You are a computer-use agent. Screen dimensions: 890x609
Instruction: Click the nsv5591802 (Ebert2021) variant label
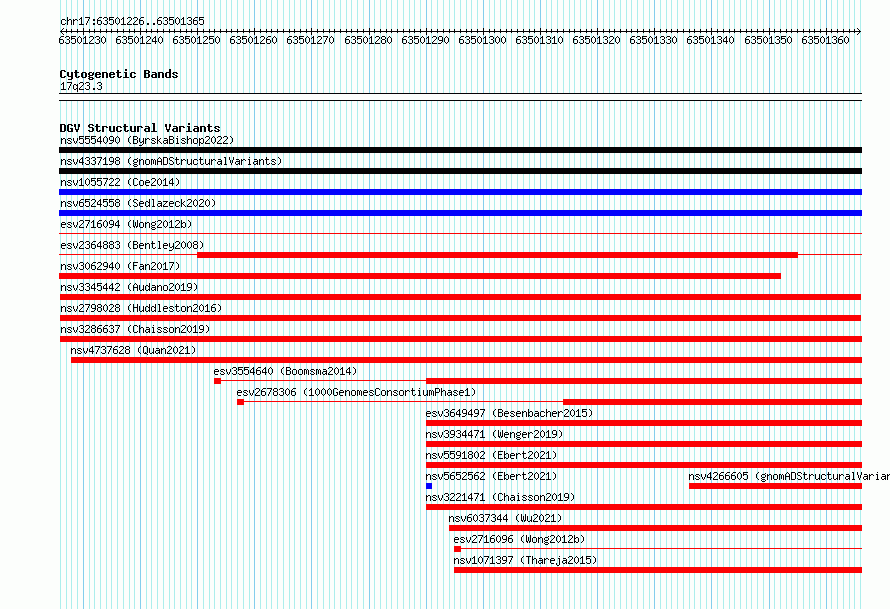point(492,455)
